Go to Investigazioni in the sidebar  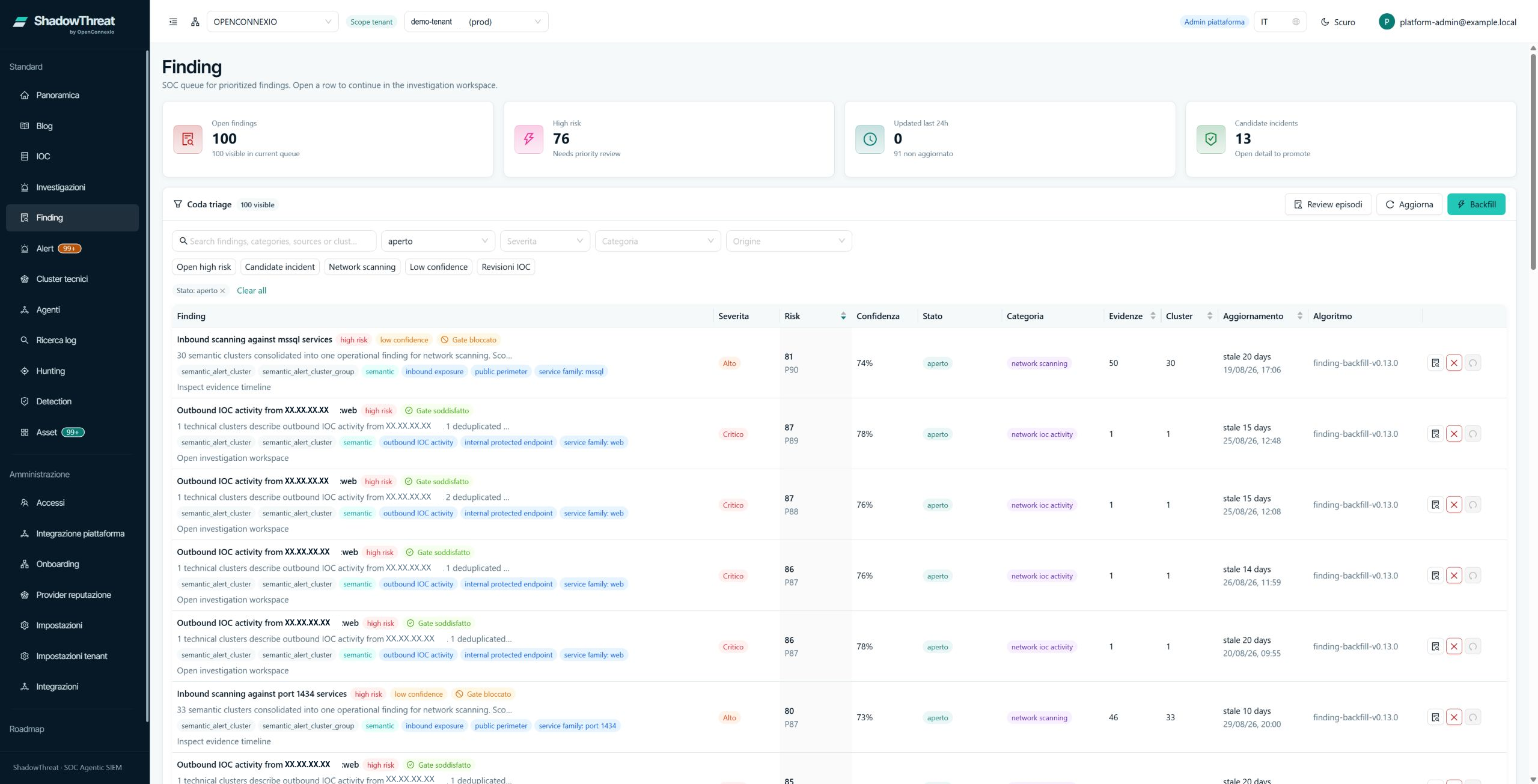[72, 187]
